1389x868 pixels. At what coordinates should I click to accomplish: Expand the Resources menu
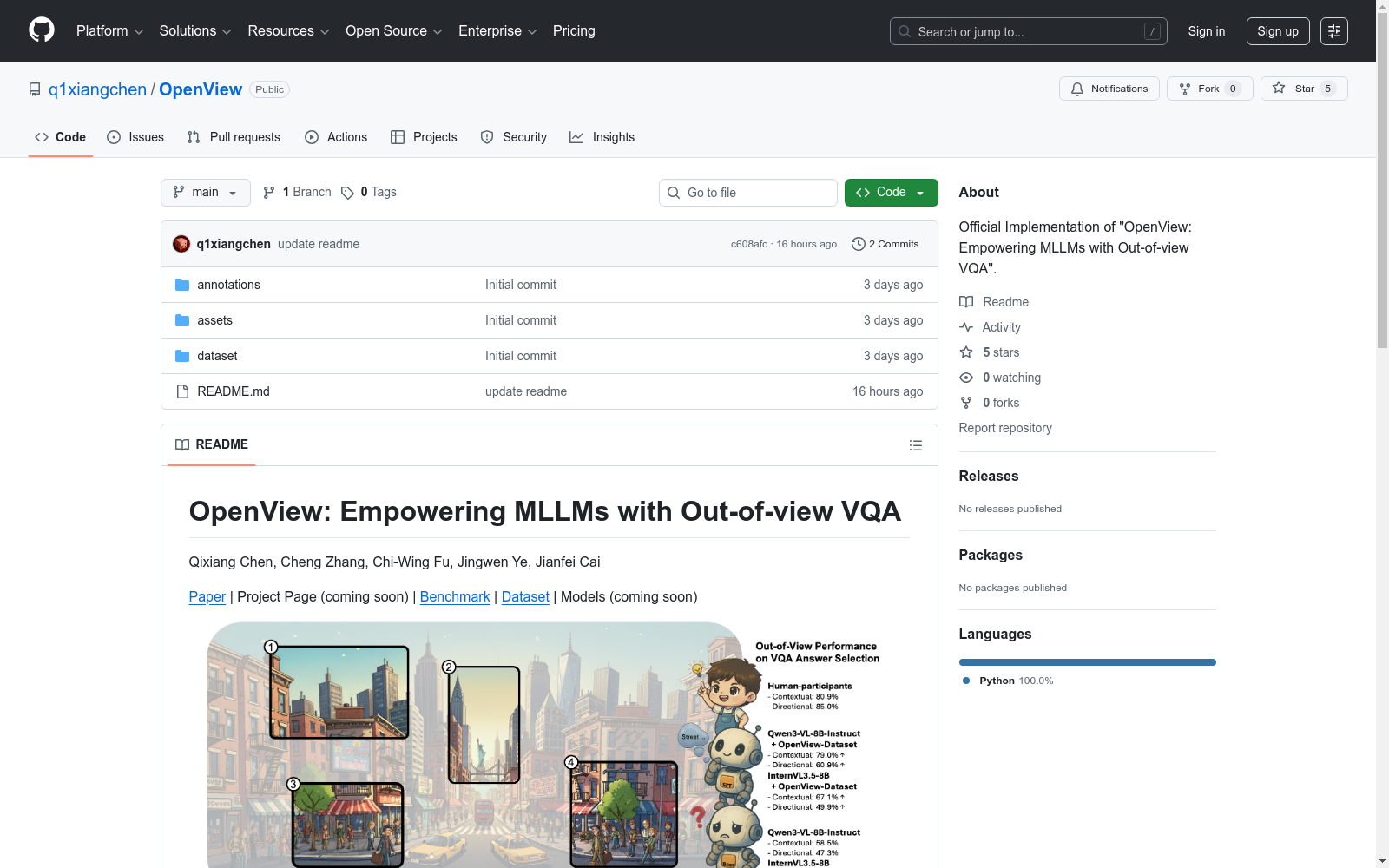pyautogui.click(x=288, y=30)
